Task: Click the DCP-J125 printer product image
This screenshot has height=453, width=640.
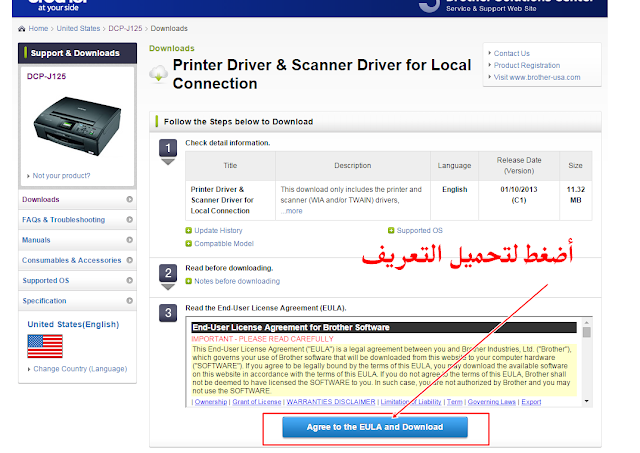Action: pyautogui.click(x=77, y=126)
